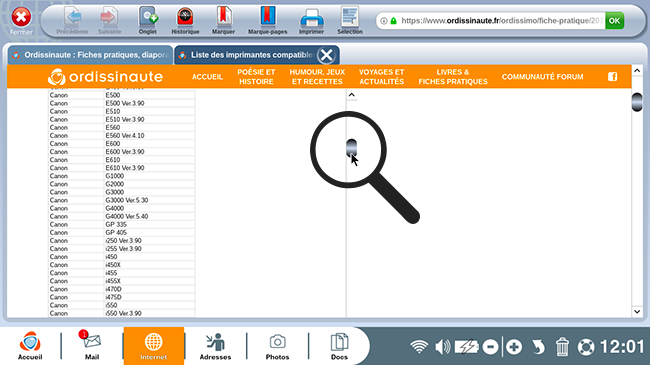Open HUMOUR, JEUX ET RECETTES menu
This screenshot has height=365, width=650.
pyautogui.click(x=317, y=77)
